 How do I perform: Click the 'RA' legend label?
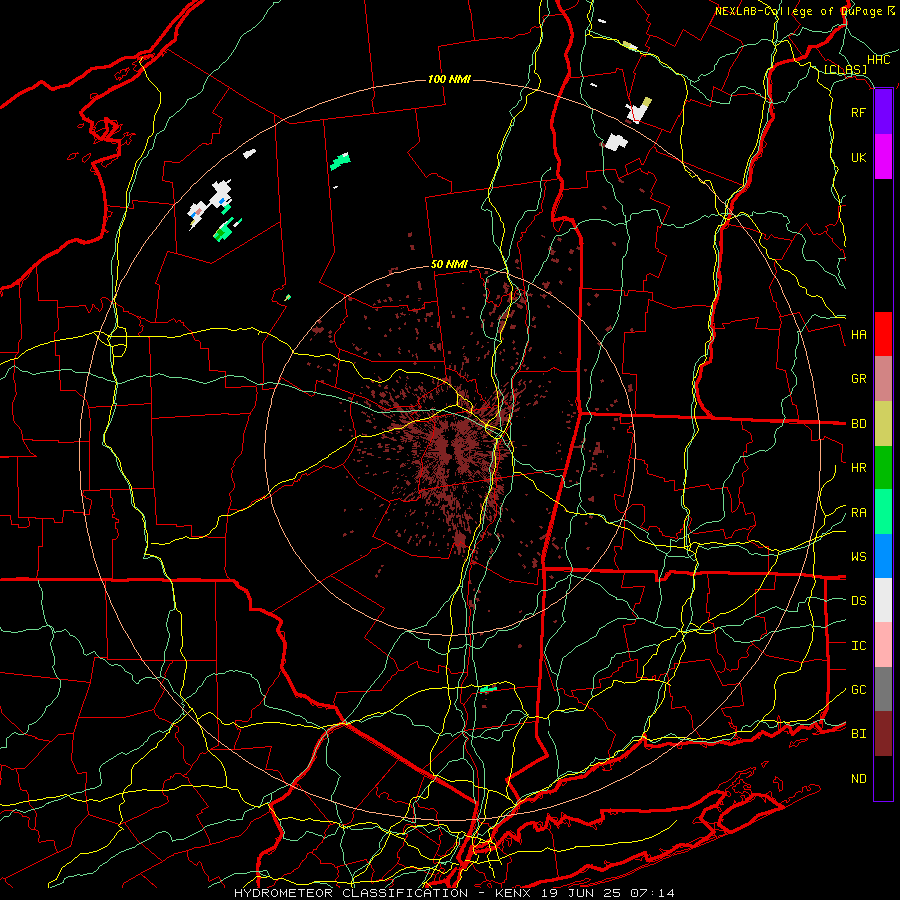[859, 513]
